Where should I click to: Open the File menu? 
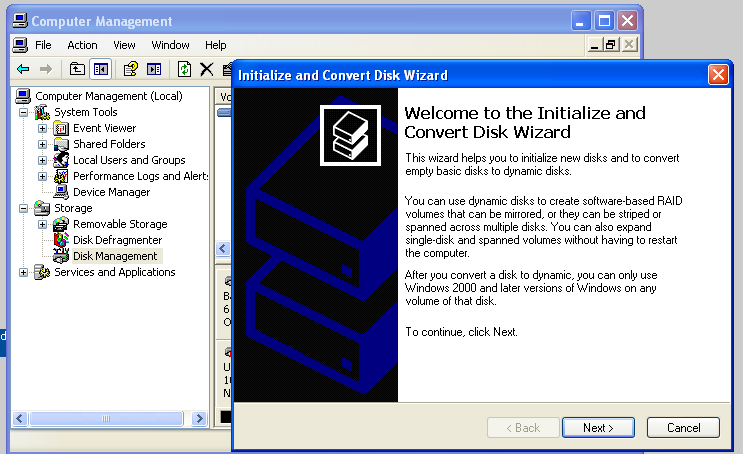(x=43, y=45)
